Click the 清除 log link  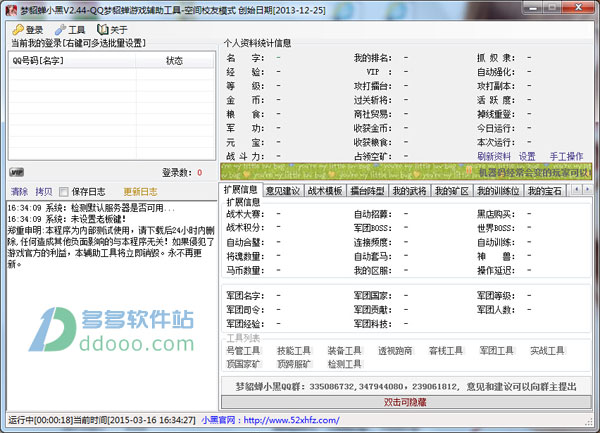(19, 191)
